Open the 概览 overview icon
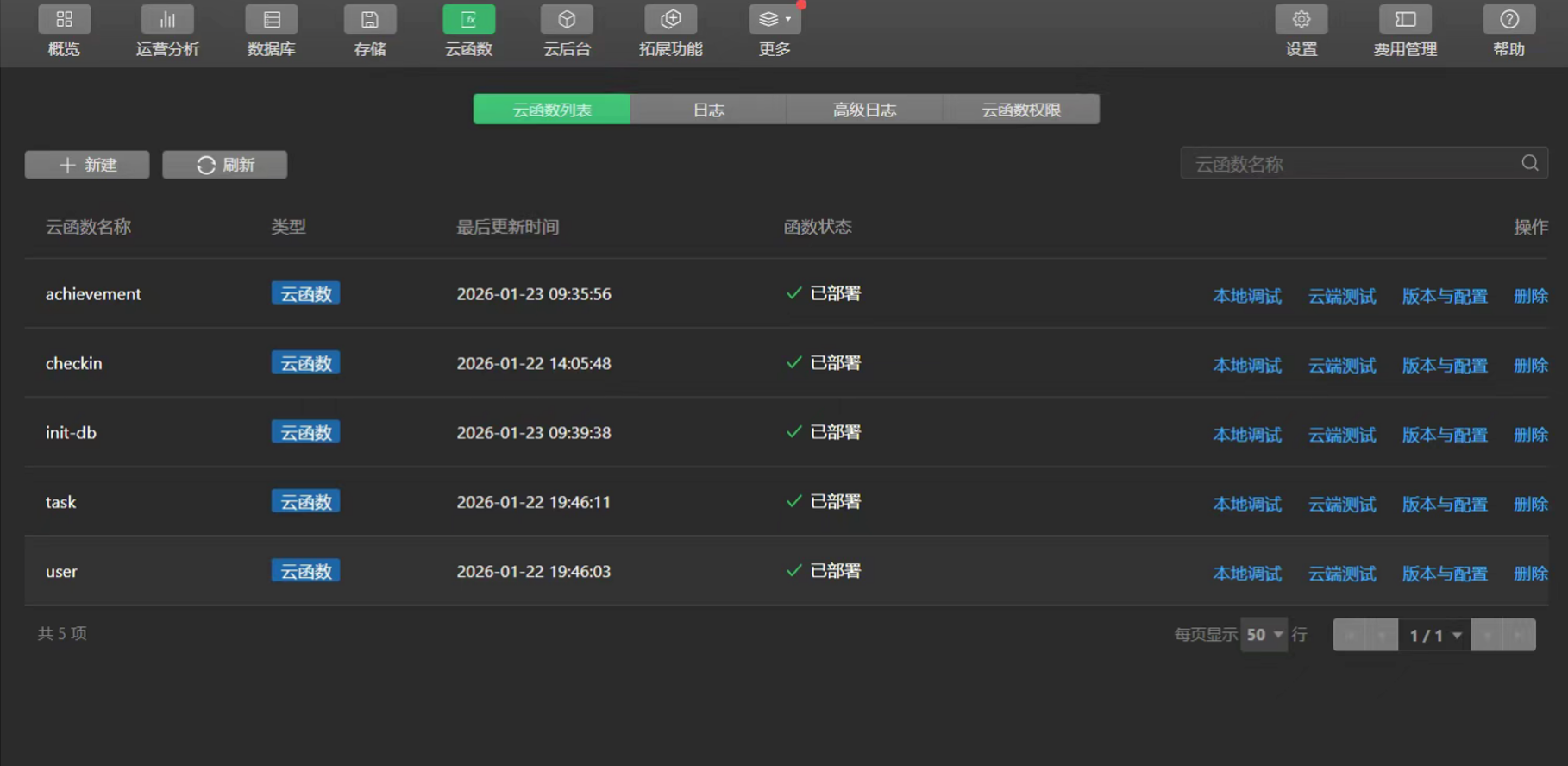 (64, 20)
